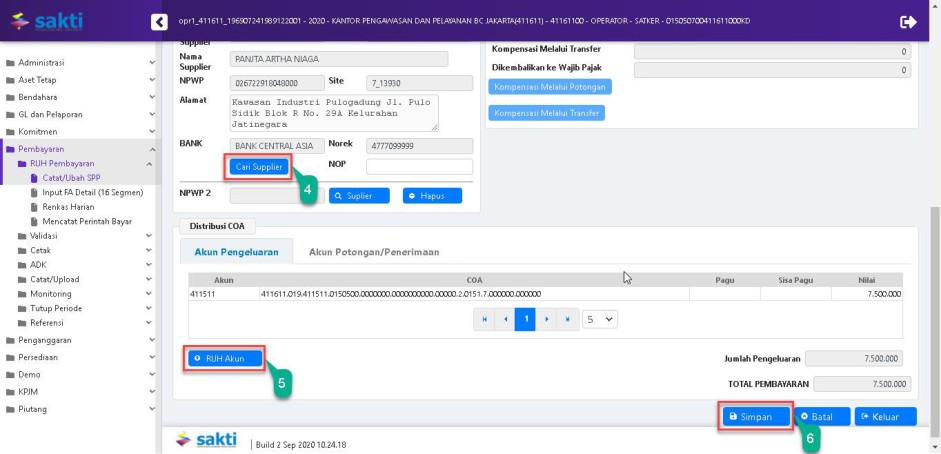
Task: Switch to the Akun Potongan/Penerimaan tab
Action: pyautogui.click(x=373, y=252)
